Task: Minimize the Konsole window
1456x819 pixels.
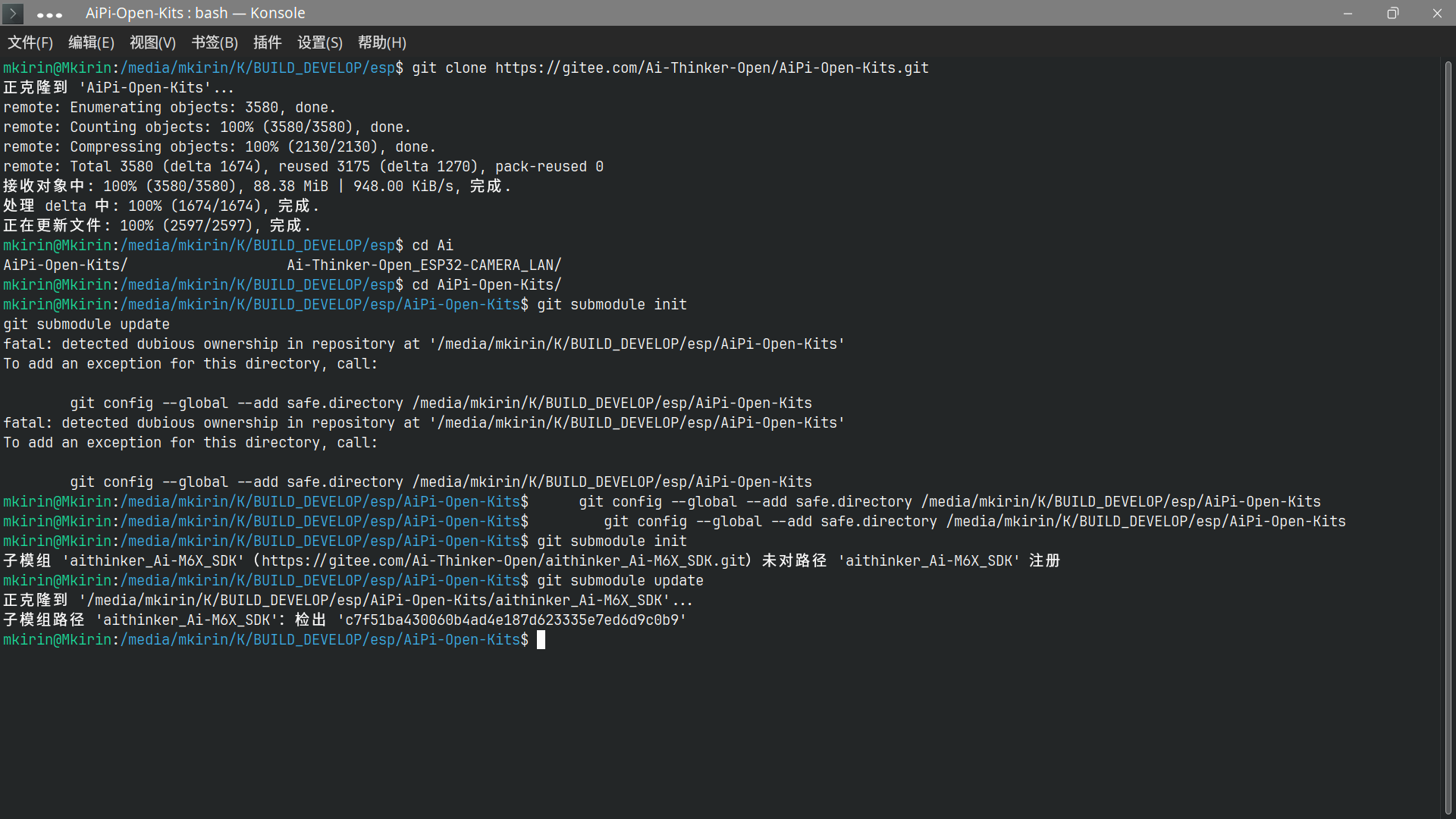Action: [x=1348, y=13]
